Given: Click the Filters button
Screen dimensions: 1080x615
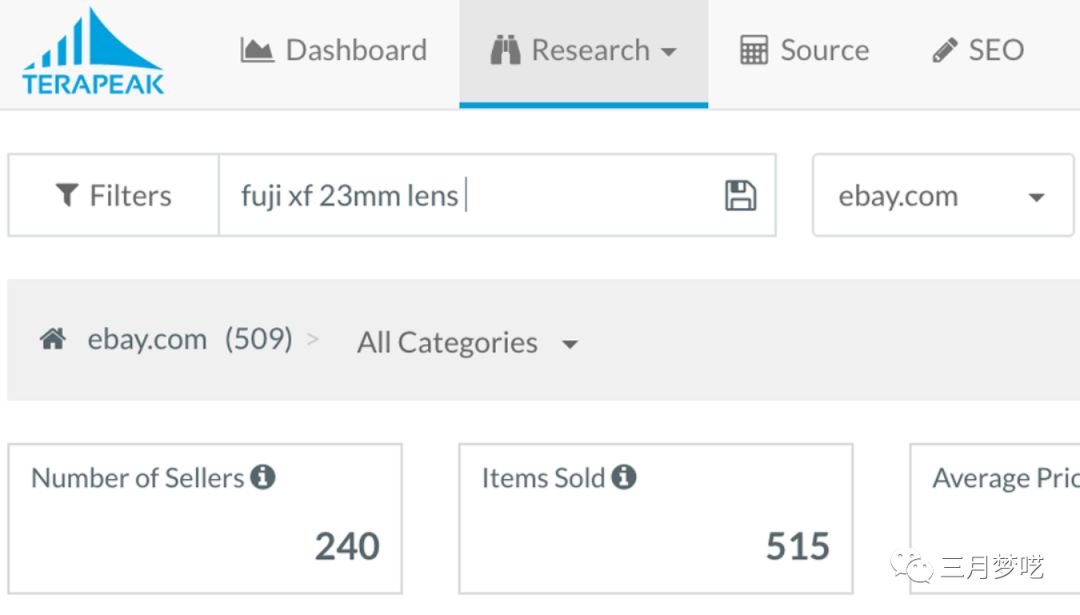Looking at the screenshot, I should click(x=113, y=196).
